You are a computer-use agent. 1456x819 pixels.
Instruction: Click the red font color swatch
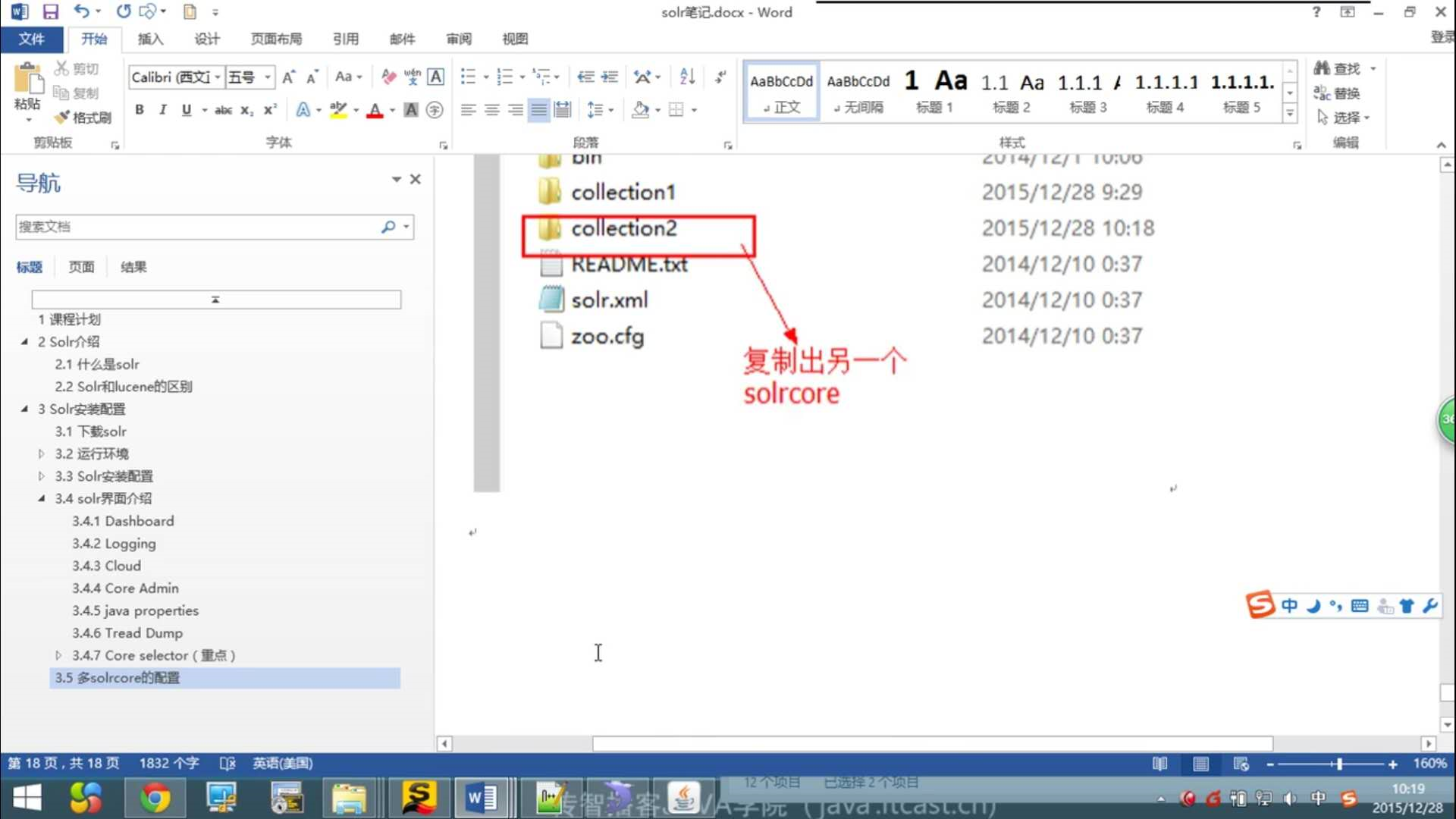(375, 110)
